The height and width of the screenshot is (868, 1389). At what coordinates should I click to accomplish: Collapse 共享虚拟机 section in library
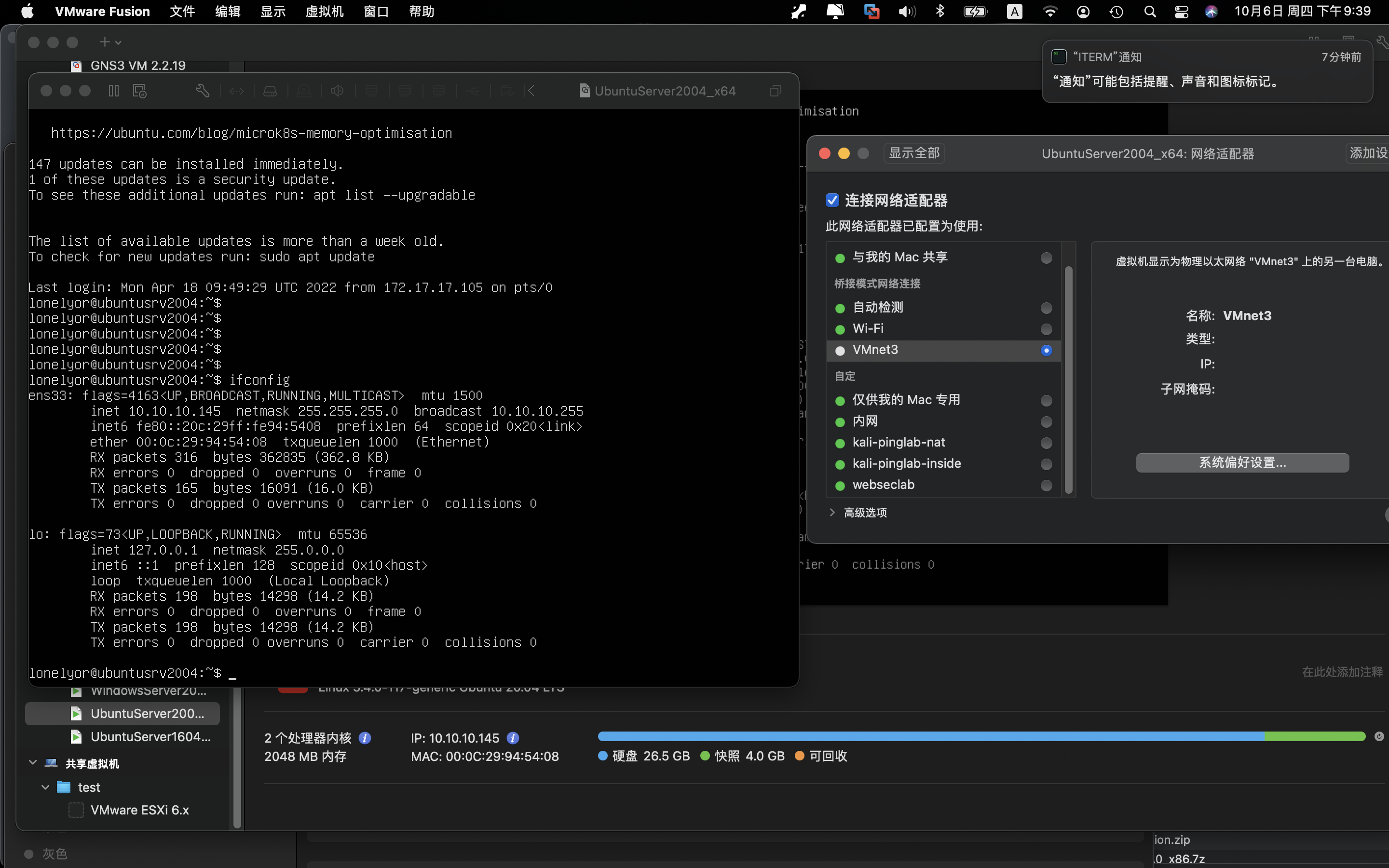33,762
